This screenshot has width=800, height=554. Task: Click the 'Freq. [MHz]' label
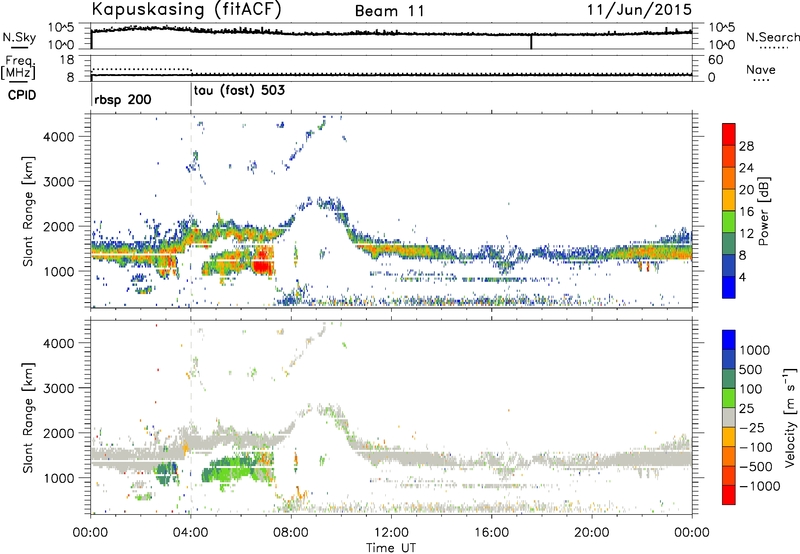coord(18,67)
